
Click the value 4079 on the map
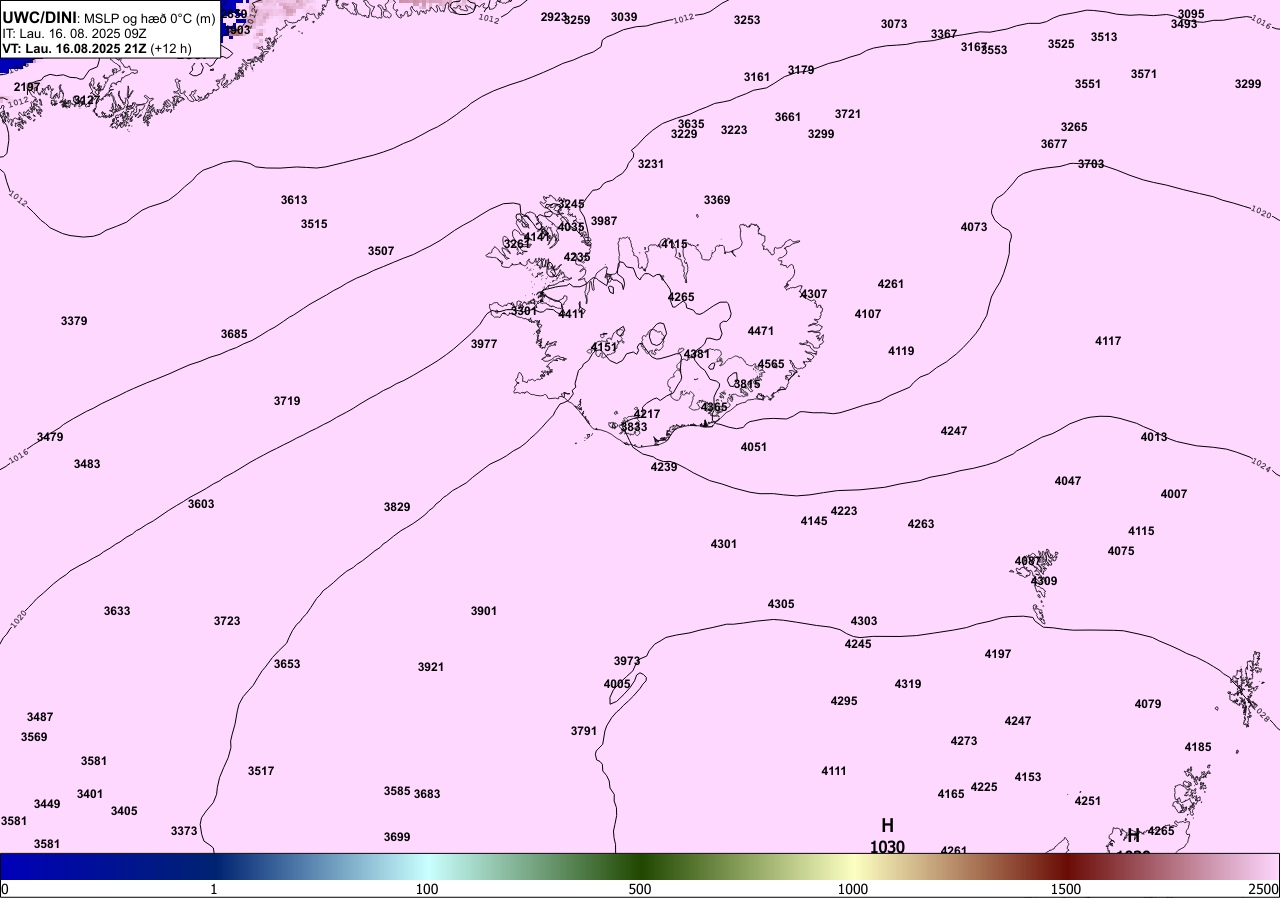coord(1148,704)
